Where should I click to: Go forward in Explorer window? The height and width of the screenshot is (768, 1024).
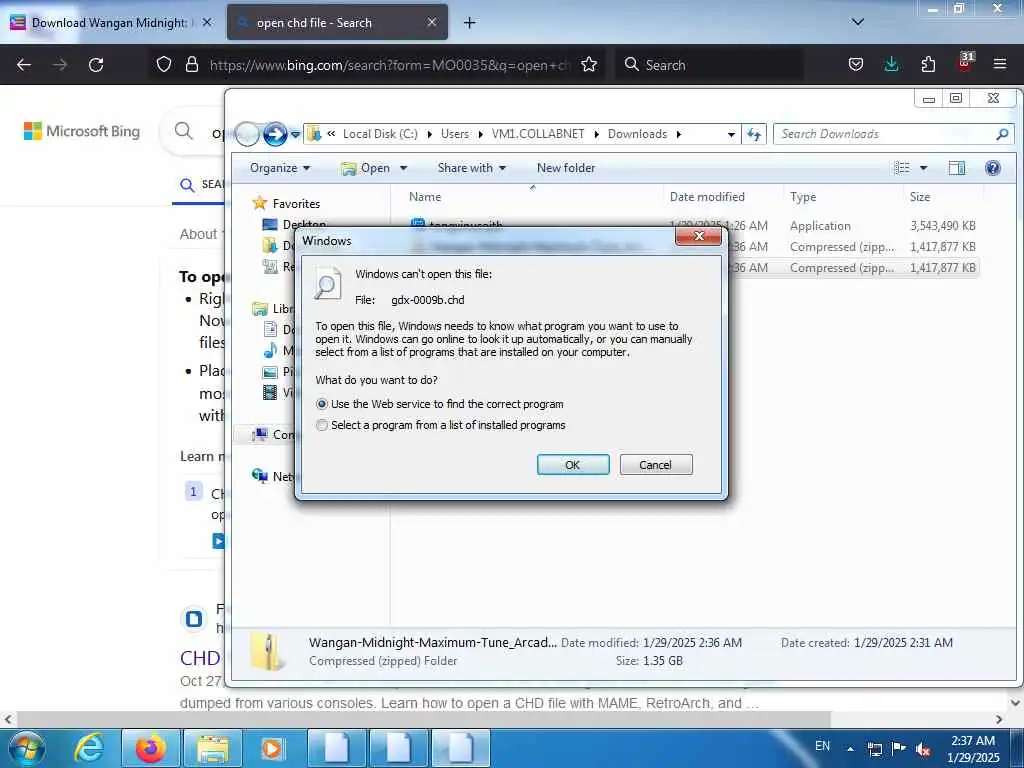(x=275, y=134)
